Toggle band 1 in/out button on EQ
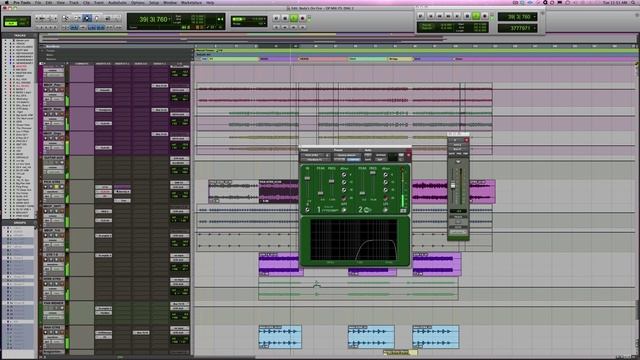The image size is (640, 360). click(x=344, y=210)
